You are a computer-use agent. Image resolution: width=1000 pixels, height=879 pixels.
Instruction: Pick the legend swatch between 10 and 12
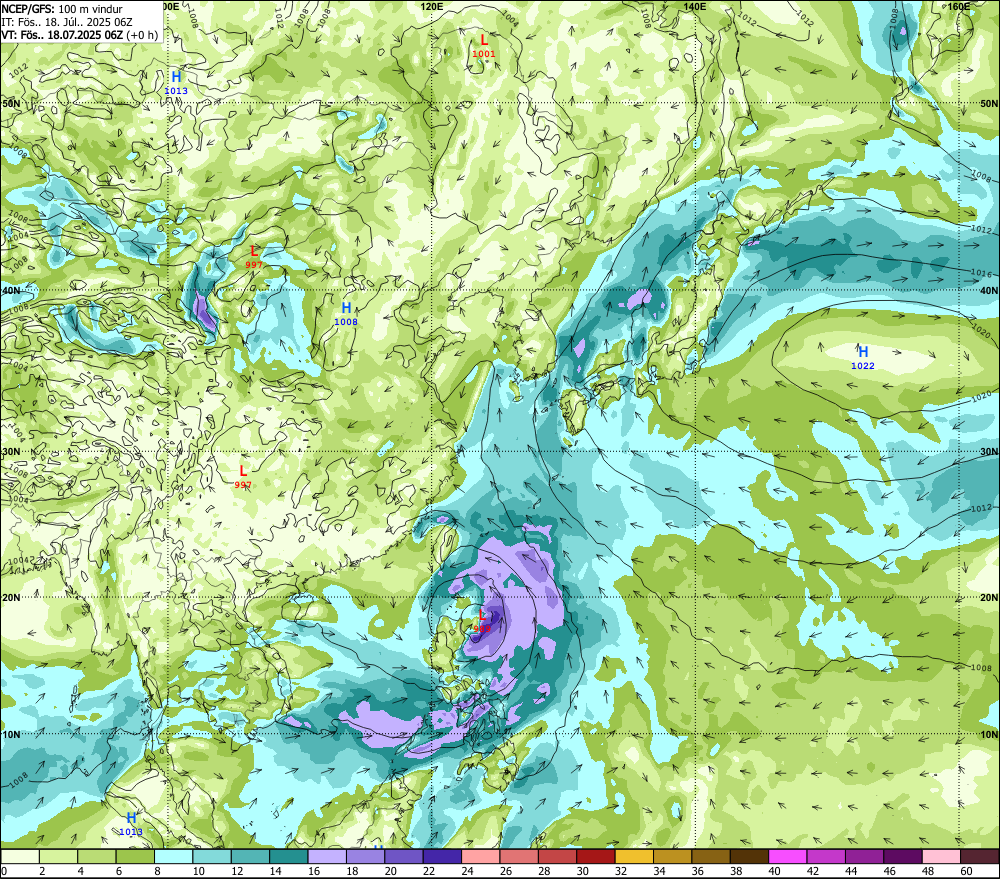[x=212, y=856]
